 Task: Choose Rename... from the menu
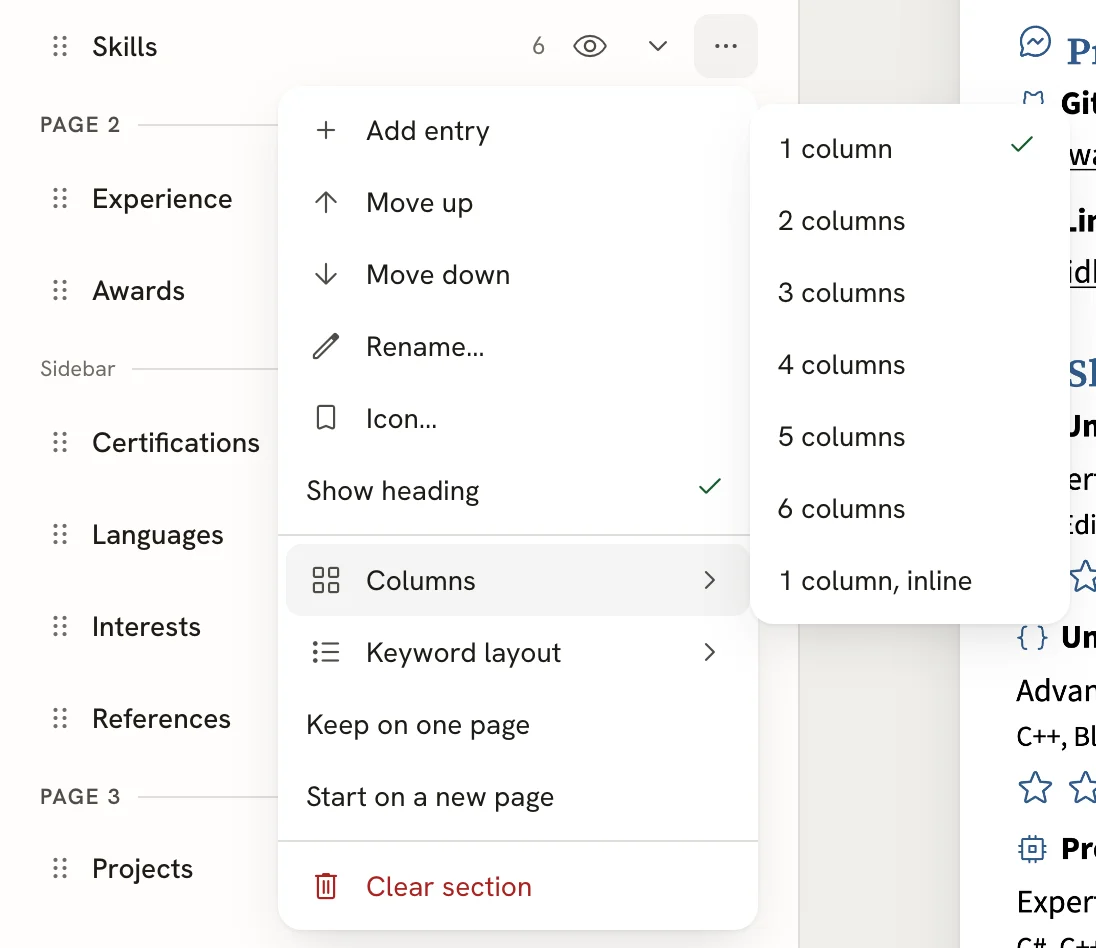click(x=518, y=346)
